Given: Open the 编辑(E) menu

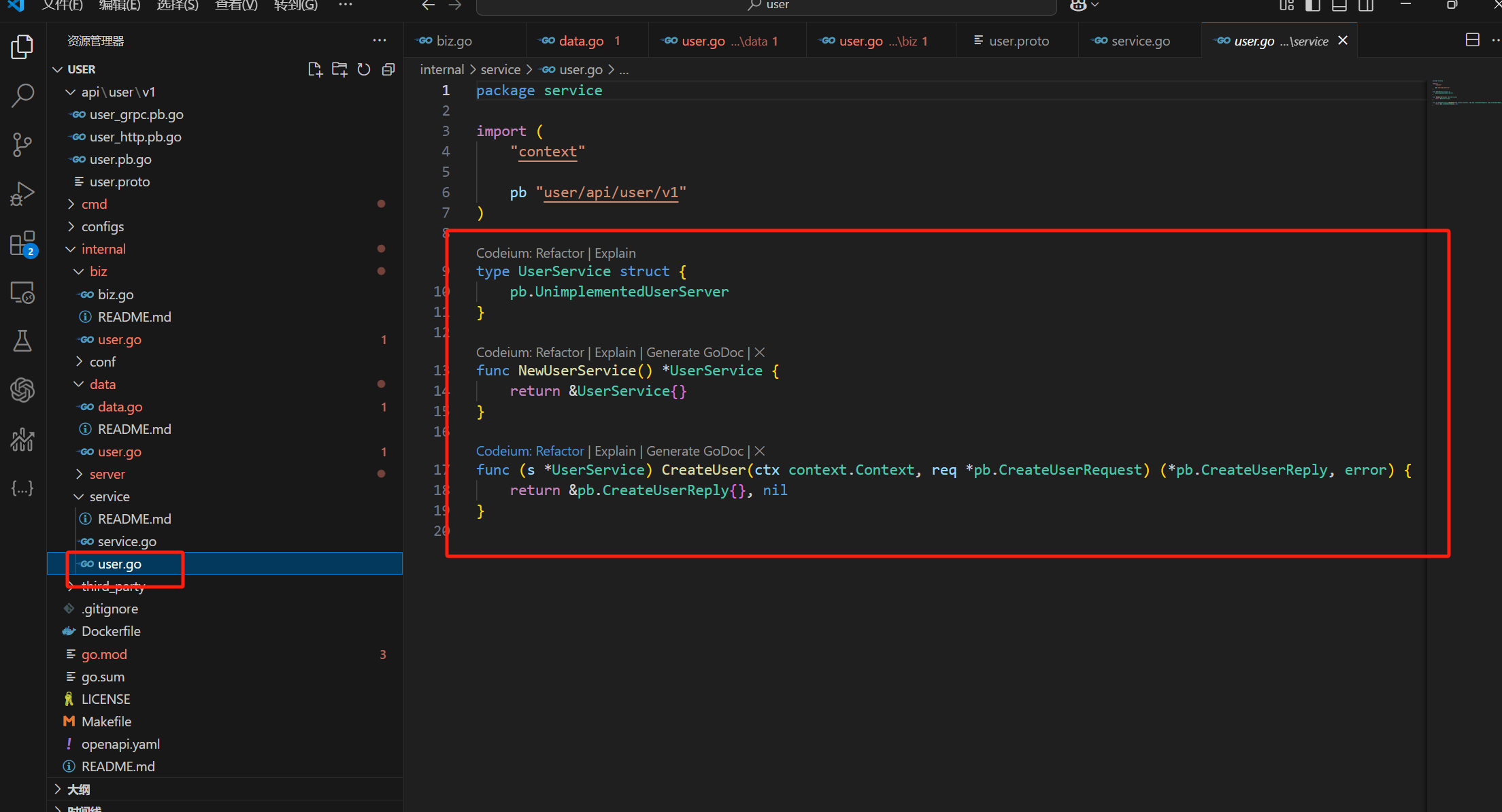Looking at the screenshot, I should point(119,5).
